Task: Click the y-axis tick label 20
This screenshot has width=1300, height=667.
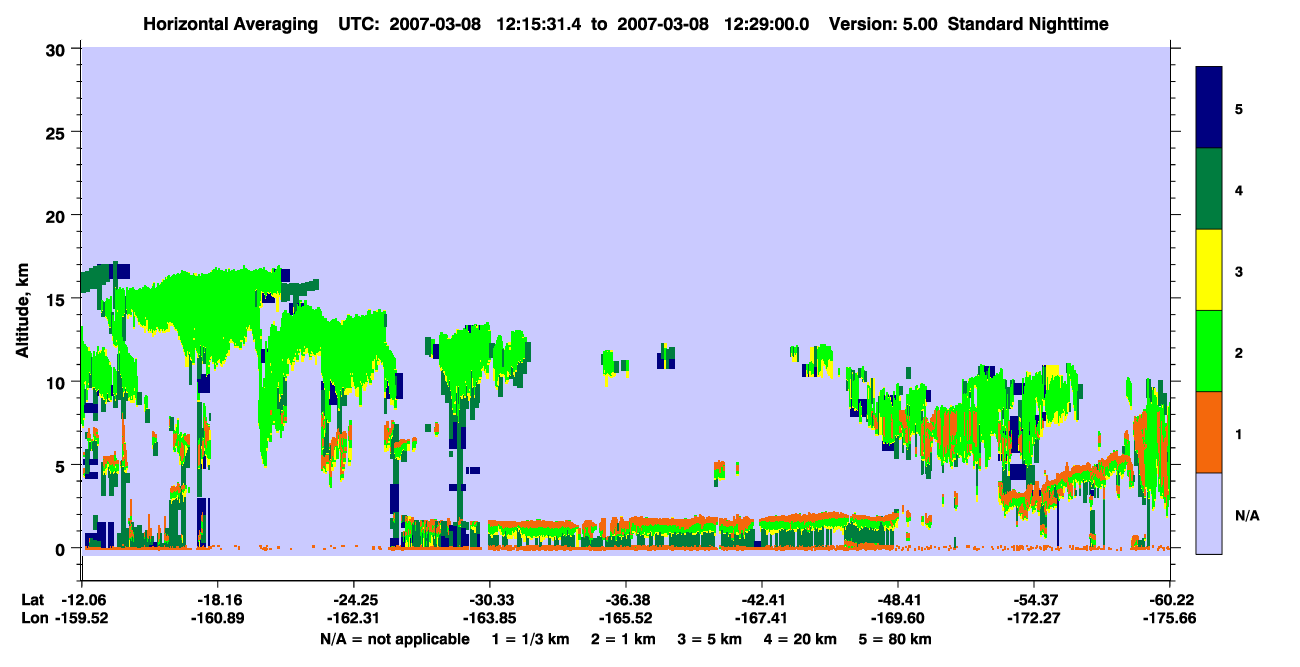Action: click(x=58, y=216)
